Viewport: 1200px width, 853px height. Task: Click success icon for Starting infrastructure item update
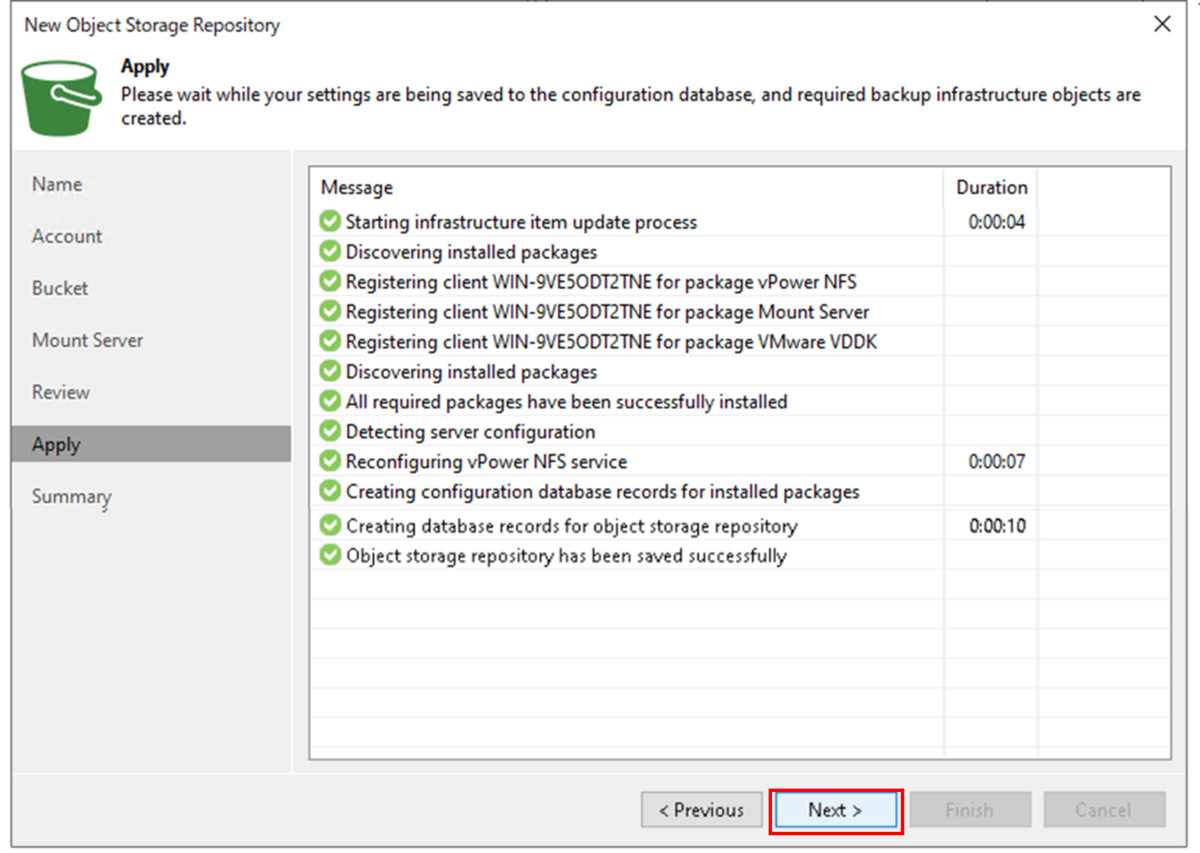click(x=330, y=221)
